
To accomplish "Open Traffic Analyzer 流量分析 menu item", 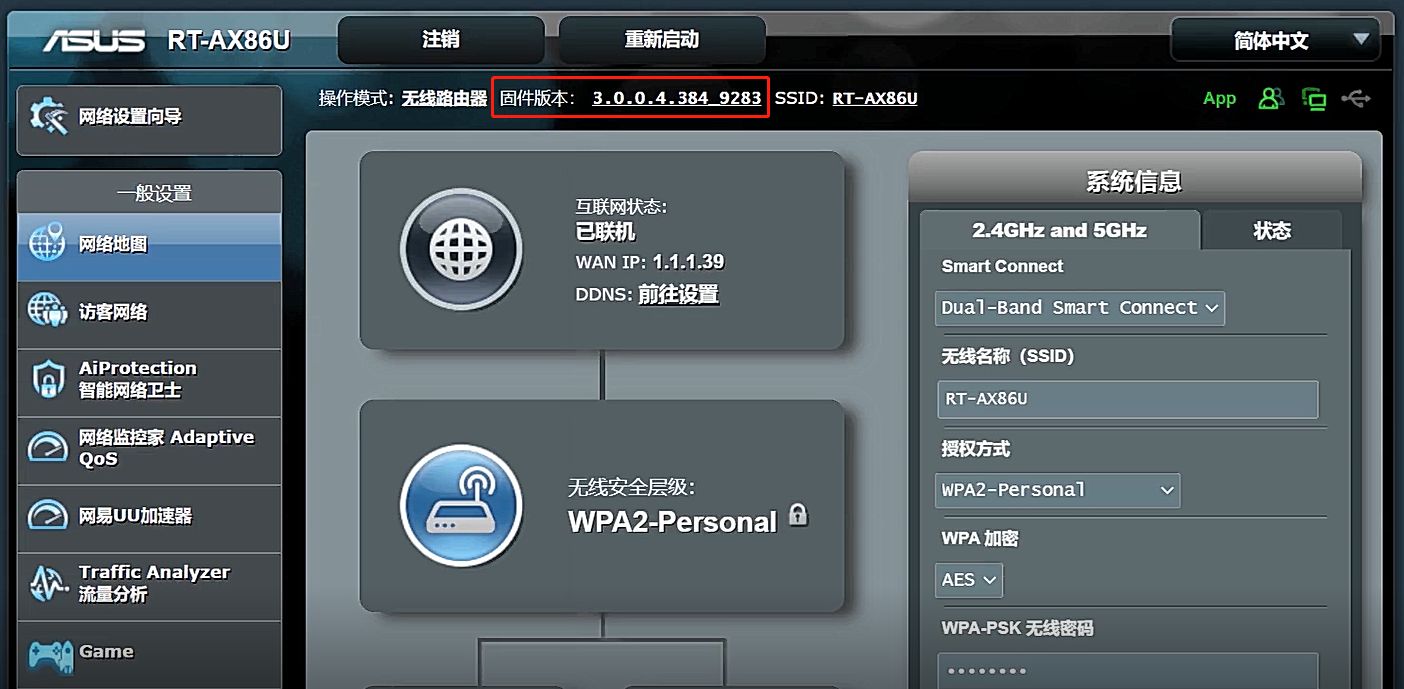I will (x=149, y=586).
